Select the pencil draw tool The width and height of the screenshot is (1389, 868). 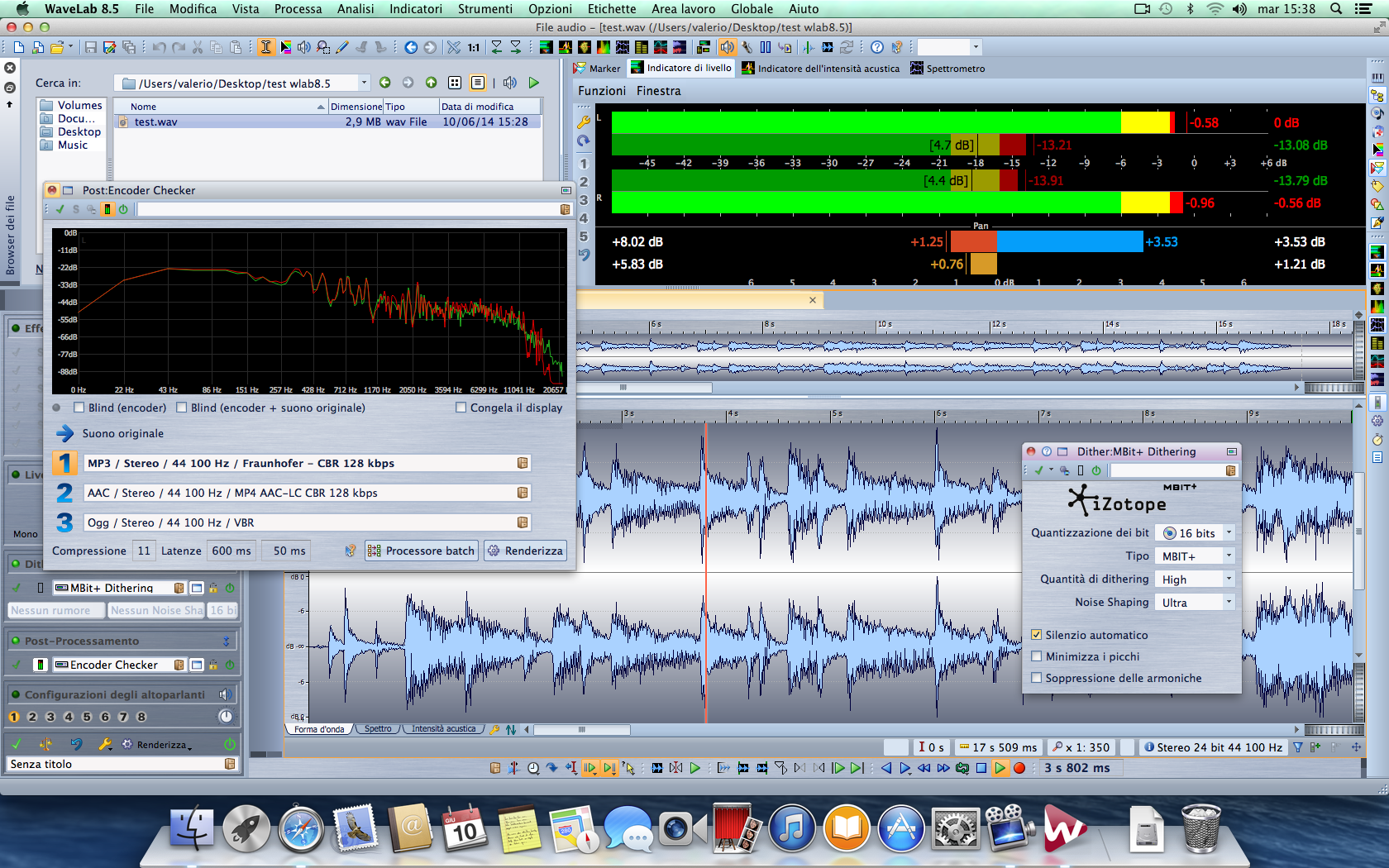(342, 47)
